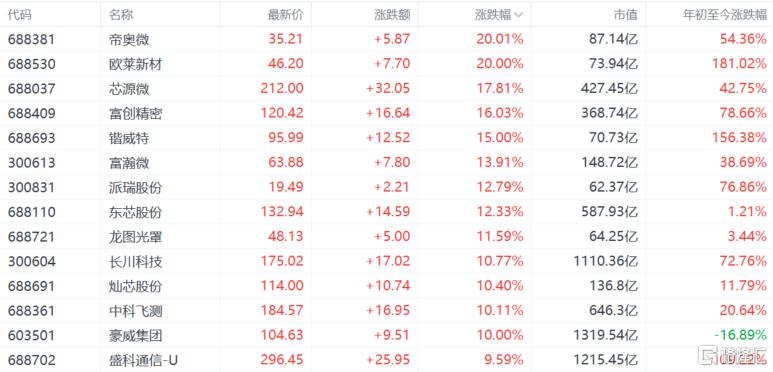Viewport: 773px width, 372px height.
Task: Click the green -16.89% year-to-date value
Action: [x=740, y=336]
